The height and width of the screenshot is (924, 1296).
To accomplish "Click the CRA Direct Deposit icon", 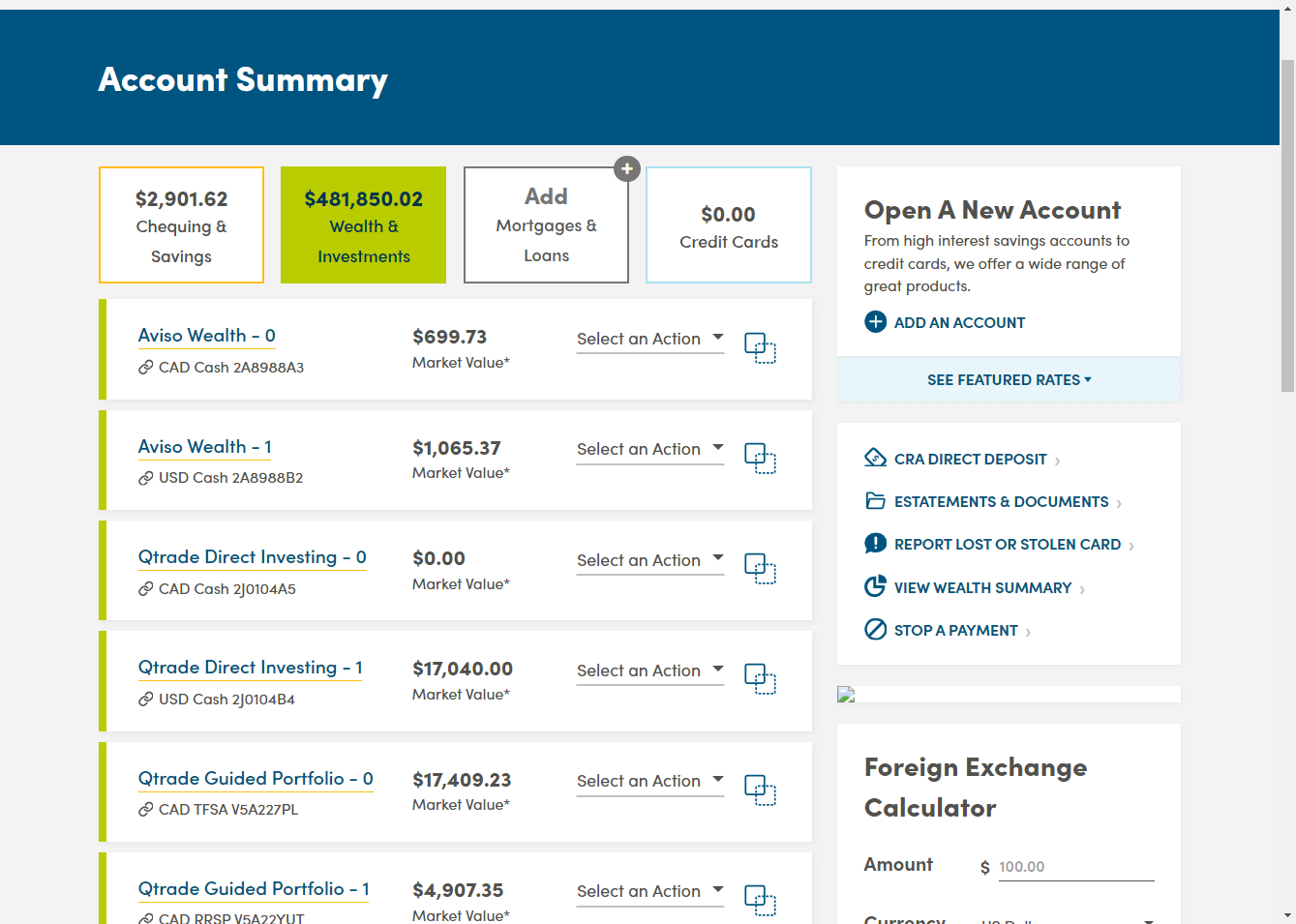I will 875,458.
